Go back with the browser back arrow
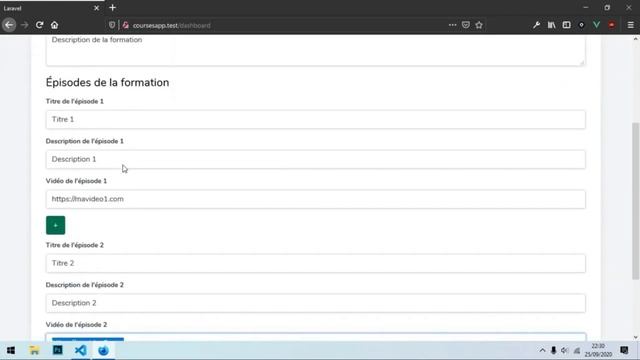The width and height of the screenshot is (640, 360). click(9, 25)
